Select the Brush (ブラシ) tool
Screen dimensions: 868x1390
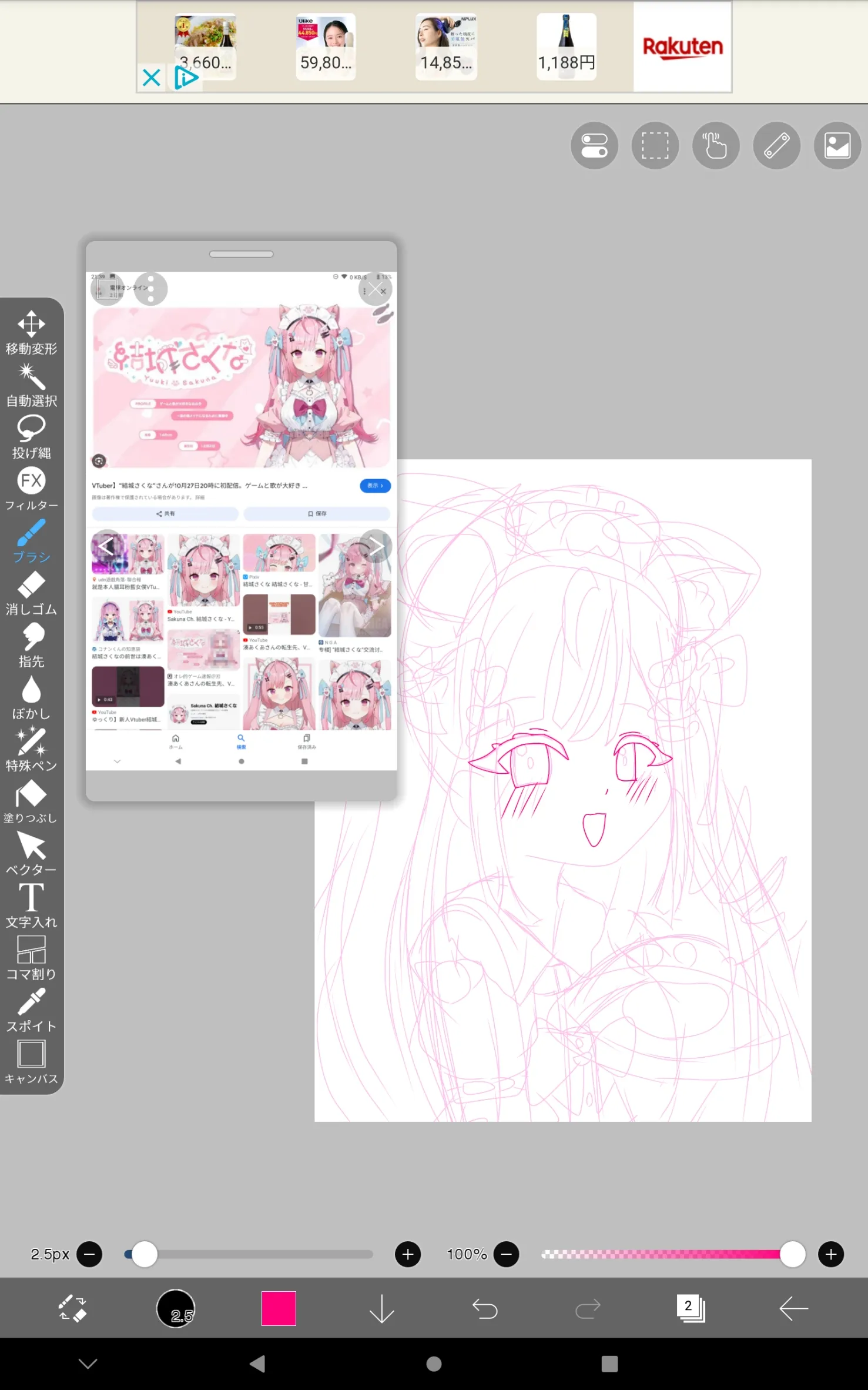[x=31, y=542]
